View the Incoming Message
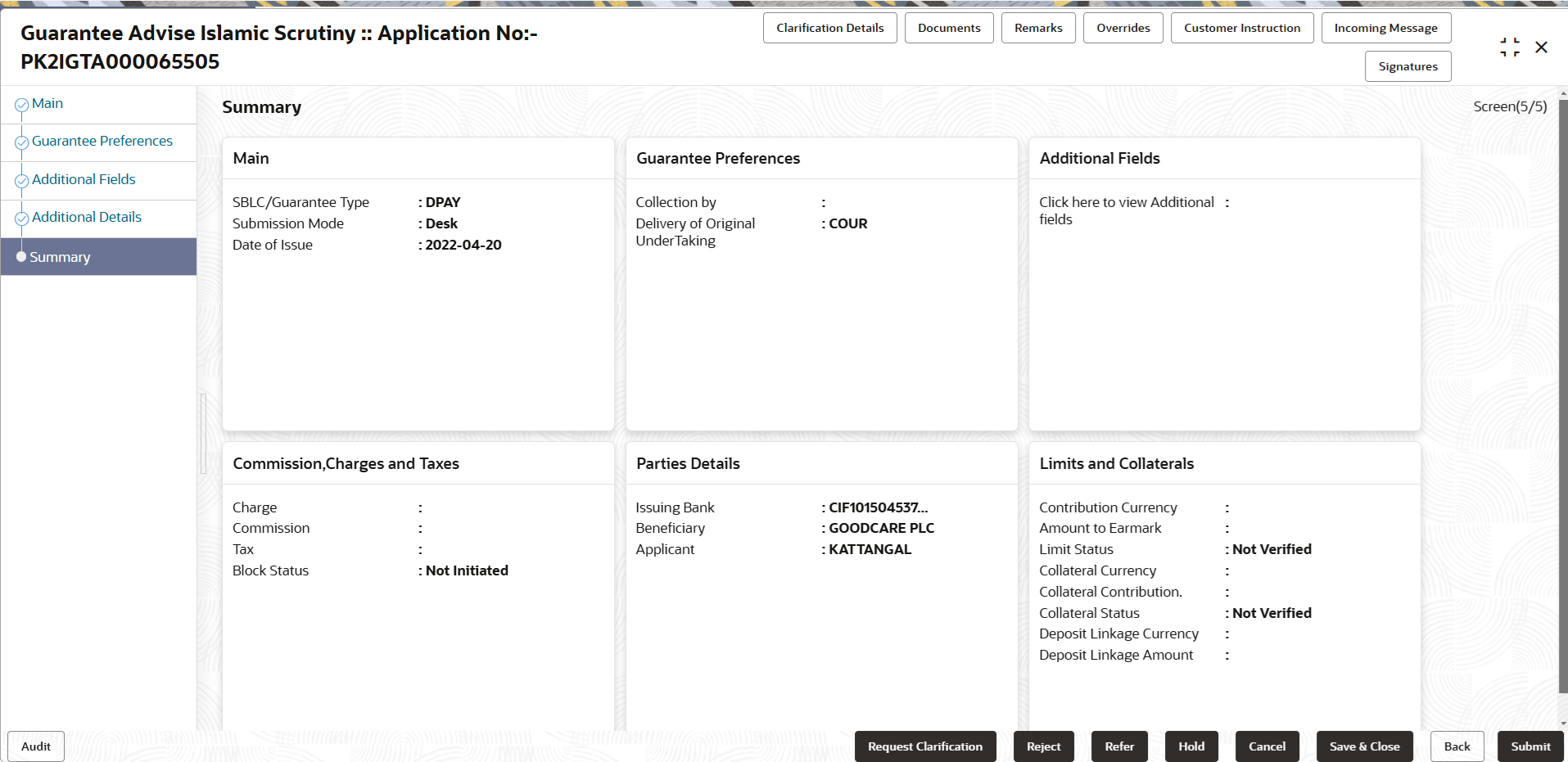 1386,28
